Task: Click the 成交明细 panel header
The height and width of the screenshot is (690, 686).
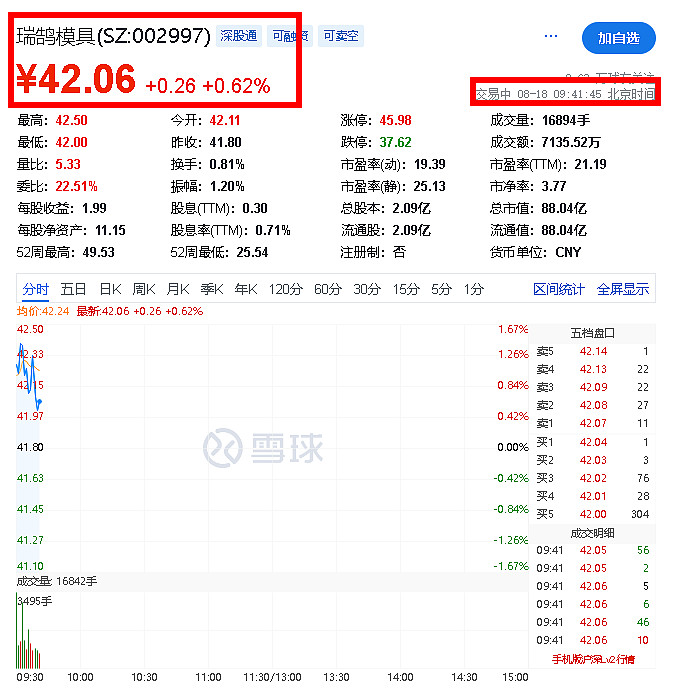Action: (x=592, y=534)
